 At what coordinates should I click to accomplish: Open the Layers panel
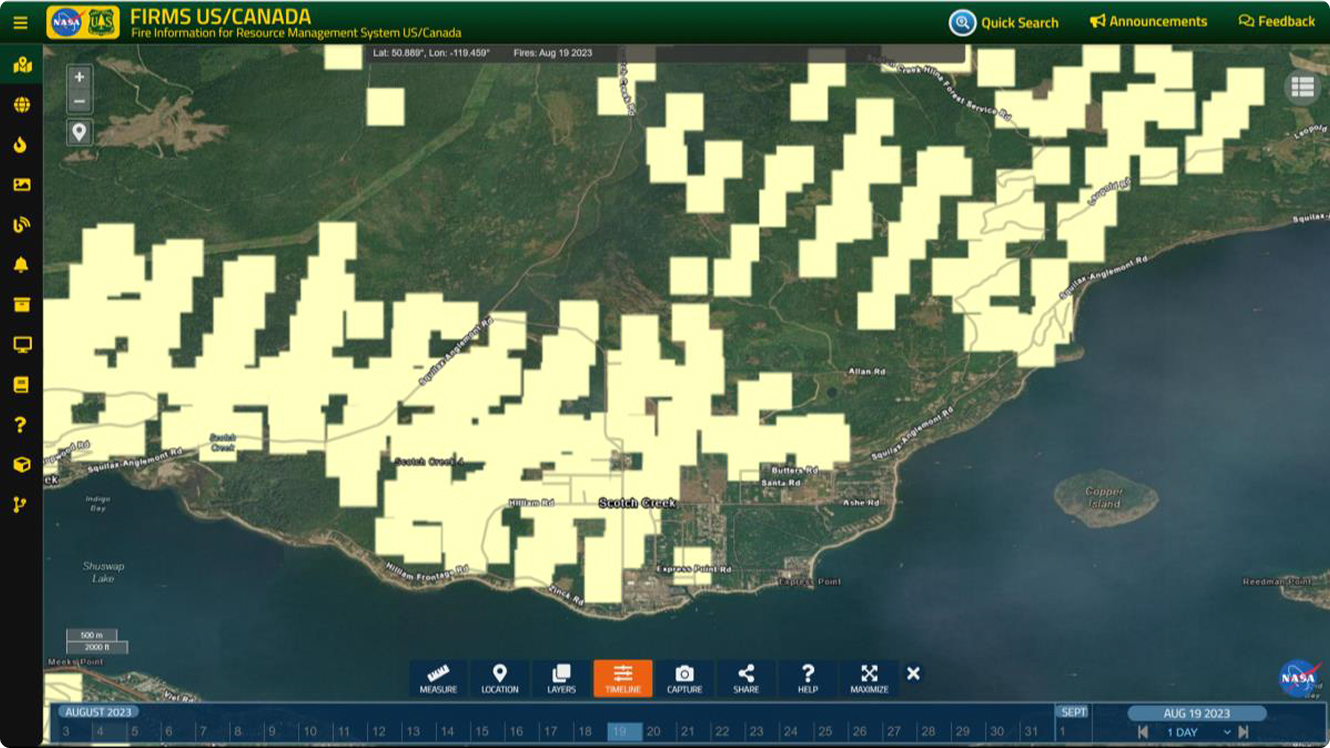561,679
